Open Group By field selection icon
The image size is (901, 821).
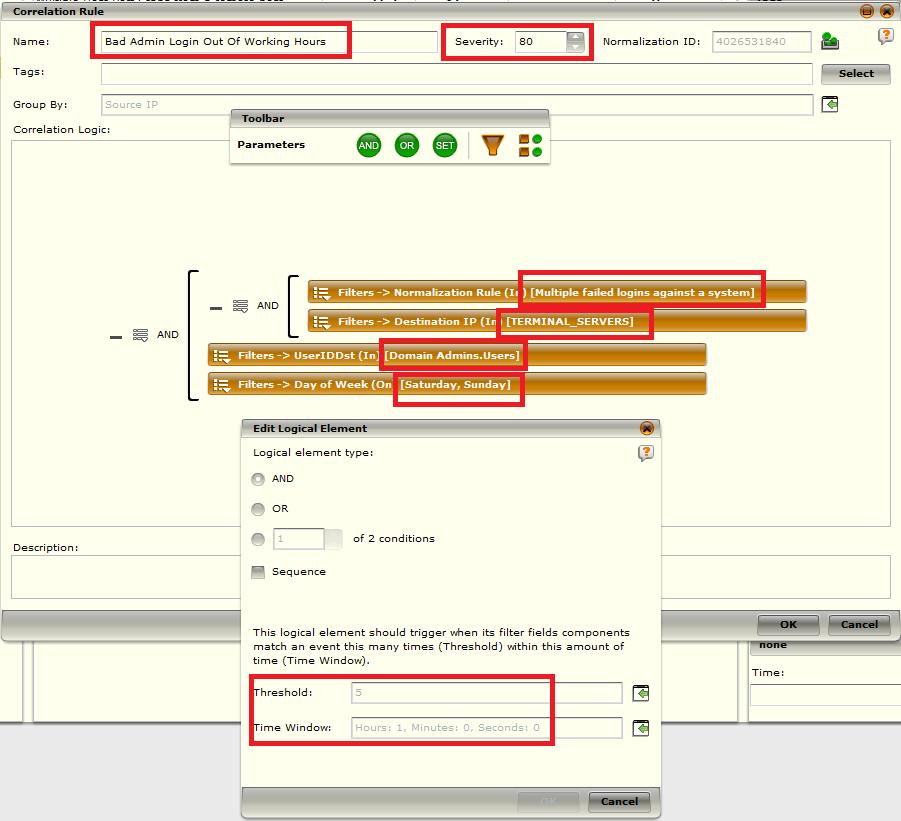coord(830,105)
